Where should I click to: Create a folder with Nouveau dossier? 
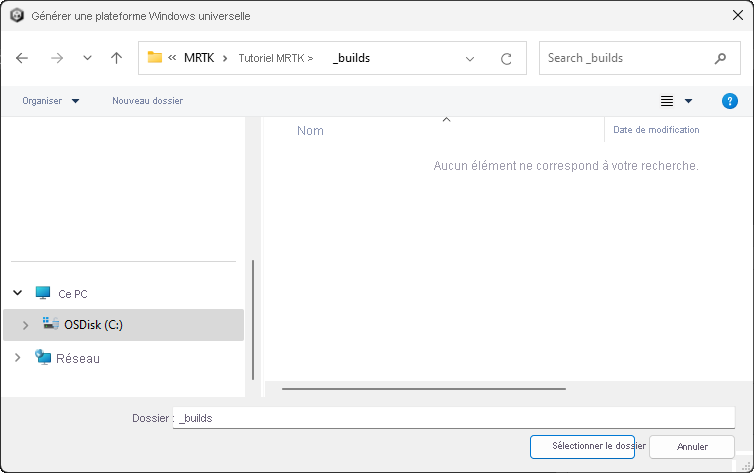(148, 101)
